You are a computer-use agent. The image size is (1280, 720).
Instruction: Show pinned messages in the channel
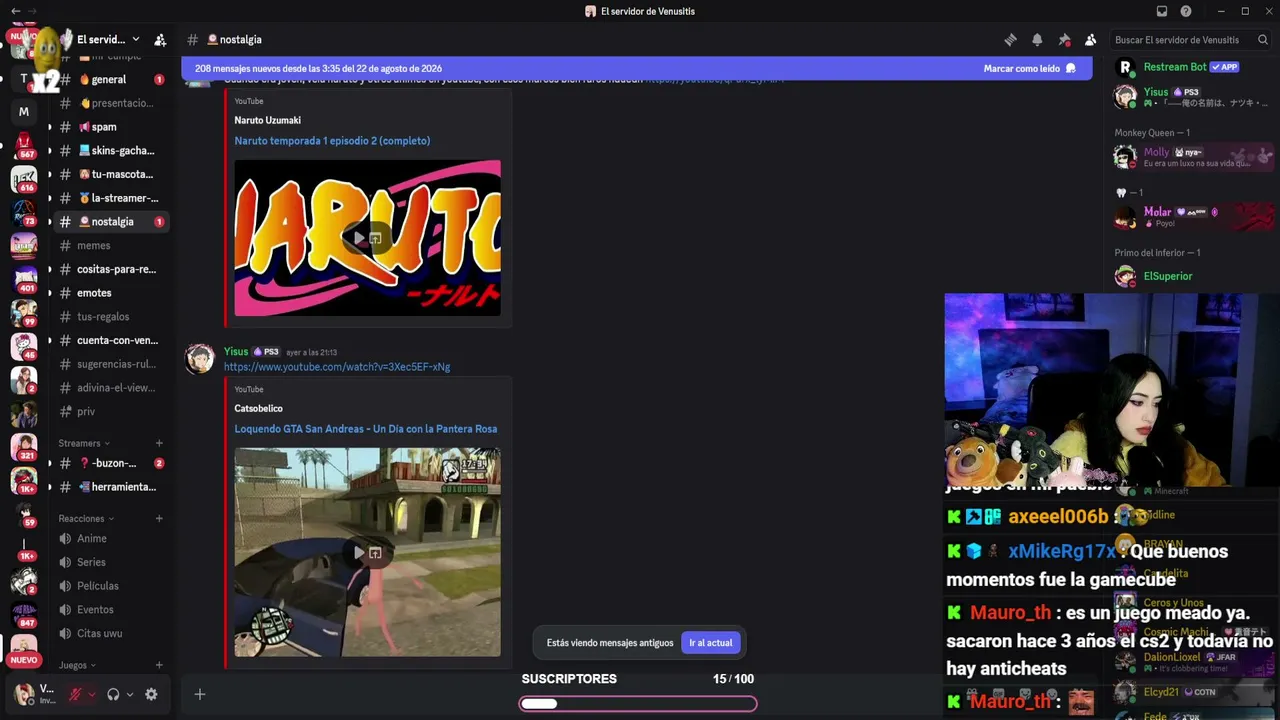point(1064,40)
